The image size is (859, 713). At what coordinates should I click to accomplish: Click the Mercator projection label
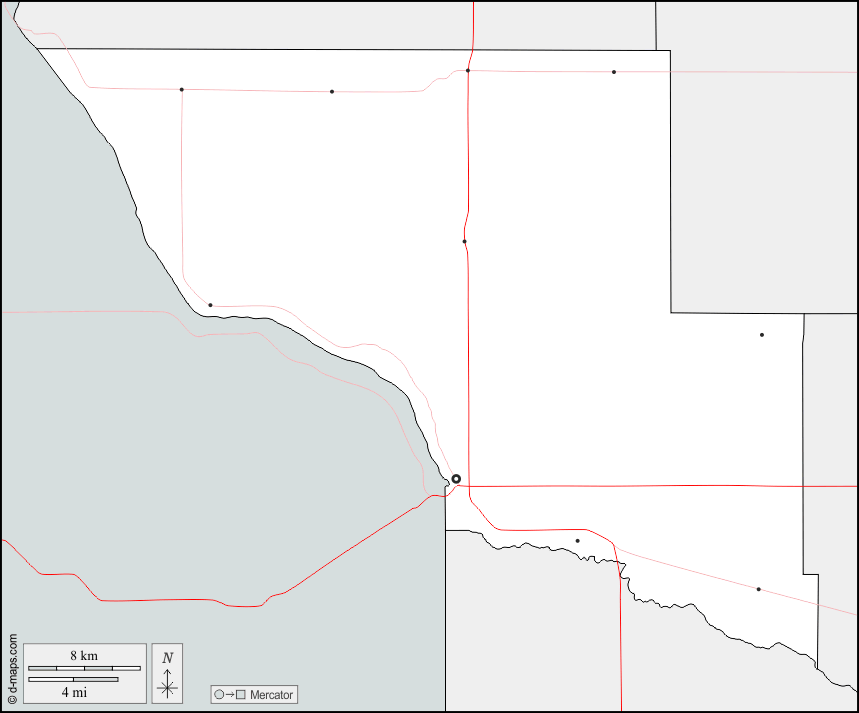272,694
